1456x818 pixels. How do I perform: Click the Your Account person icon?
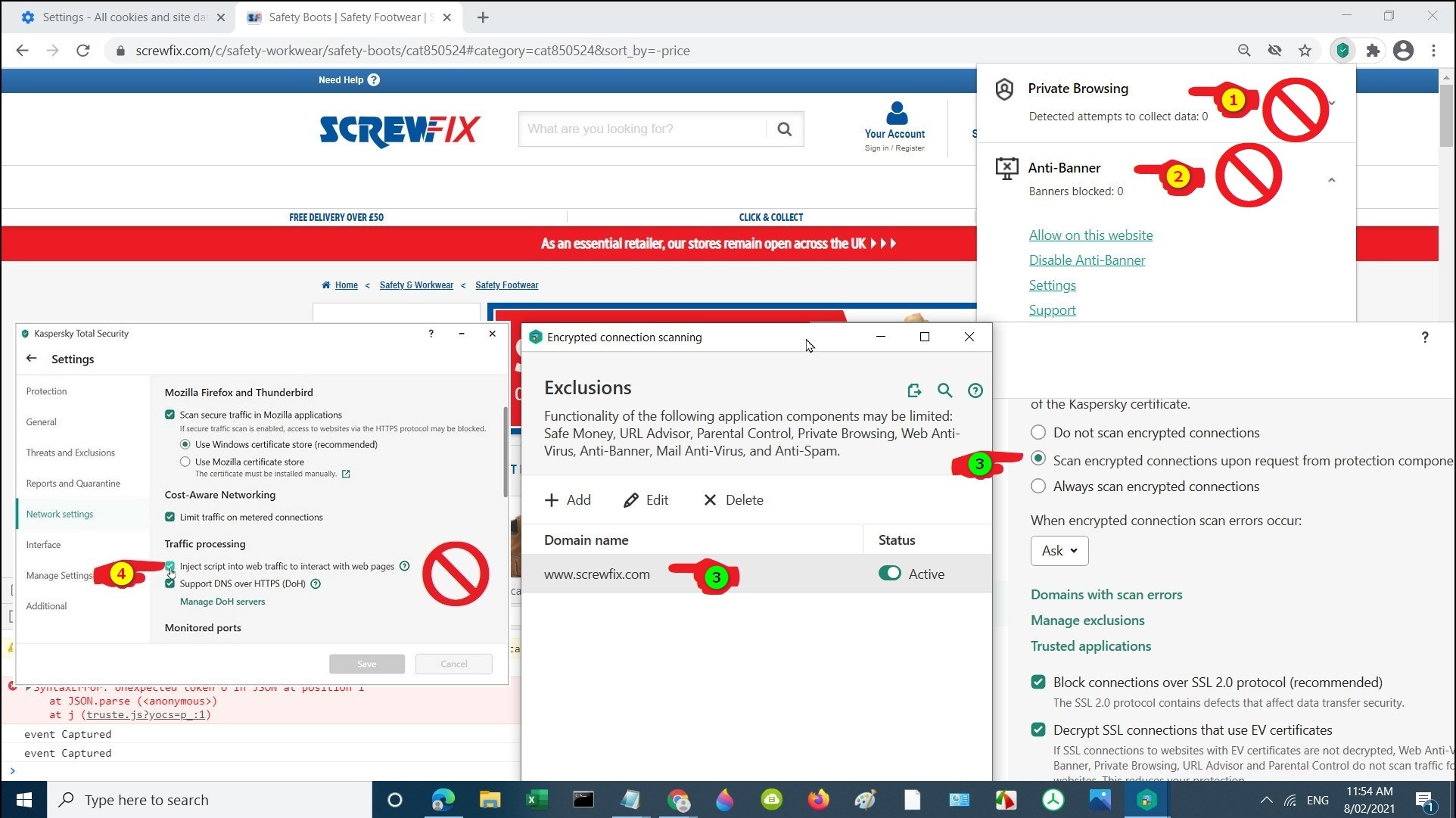pyautogui.click(x=897, y=113)
